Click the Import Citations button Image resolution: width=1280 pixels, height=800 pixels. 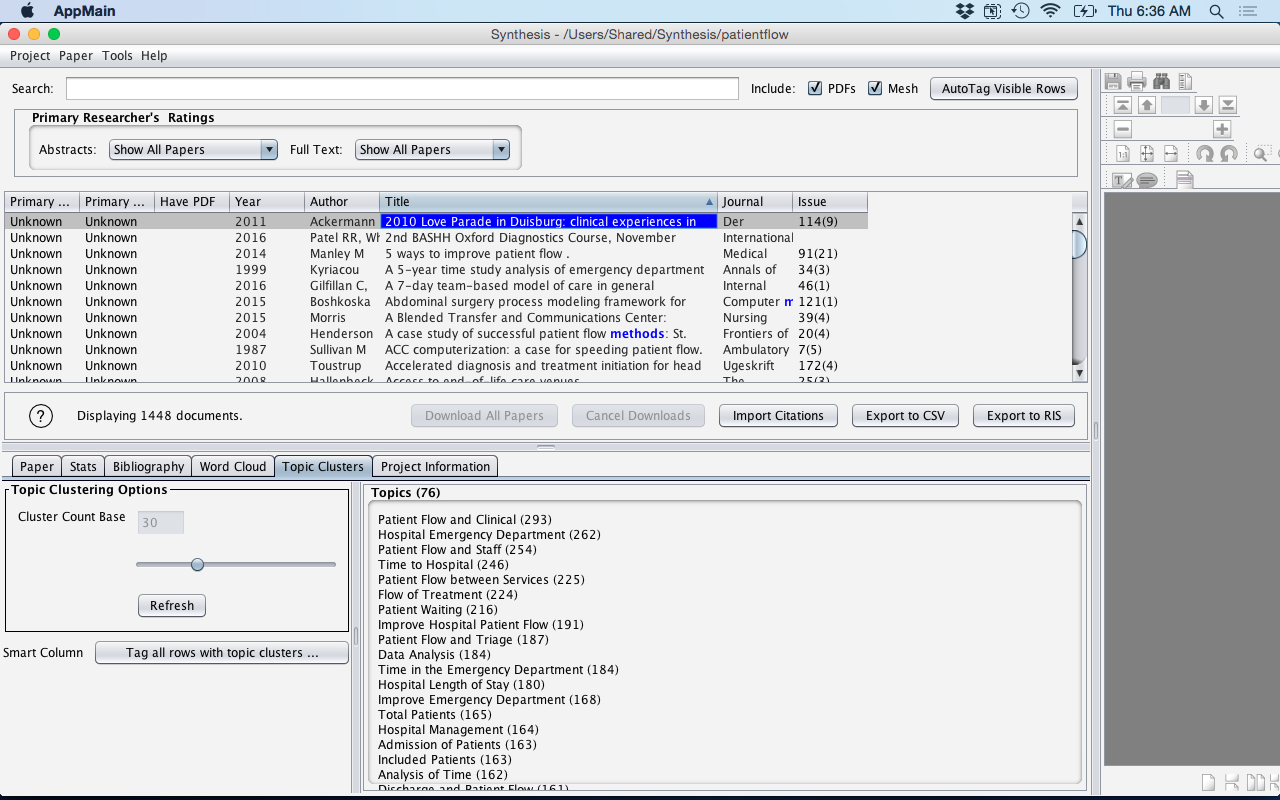pos(778,416)
